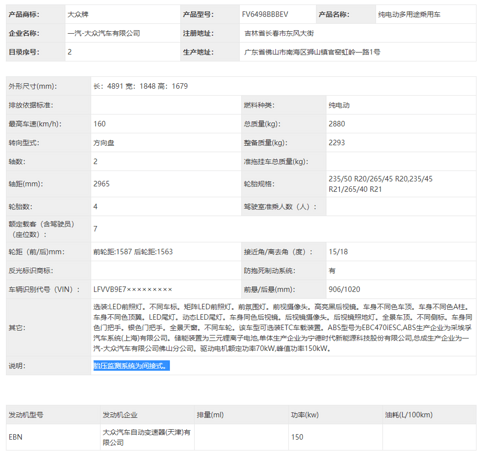The height and width of the screenshot is (453, 480).
Task: Click the front/rear overhang 906/1020 value
Action: [x=344, y=289]
